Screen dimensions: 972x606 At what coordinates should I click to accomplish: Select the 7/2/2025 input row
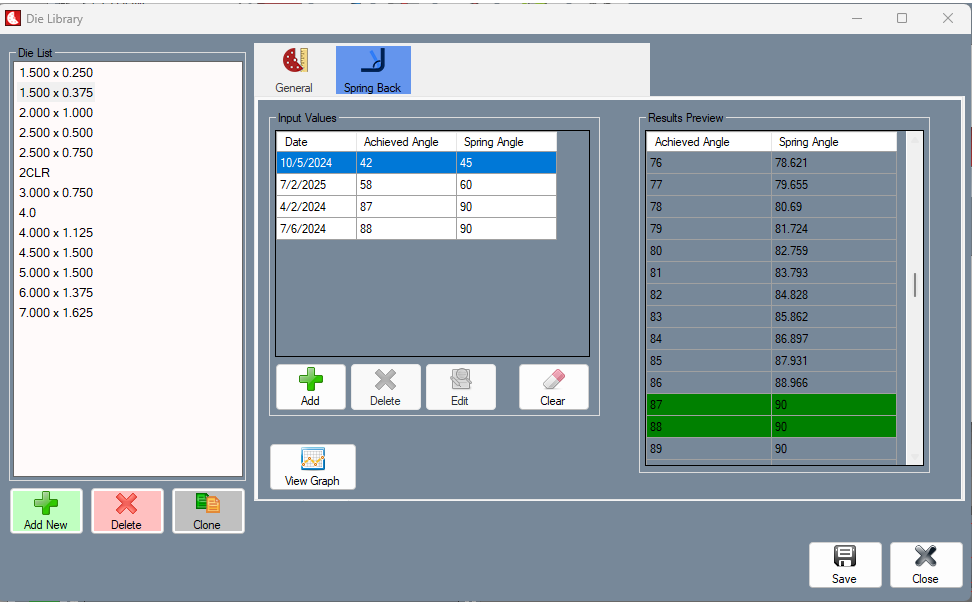[x=416, y=185]
